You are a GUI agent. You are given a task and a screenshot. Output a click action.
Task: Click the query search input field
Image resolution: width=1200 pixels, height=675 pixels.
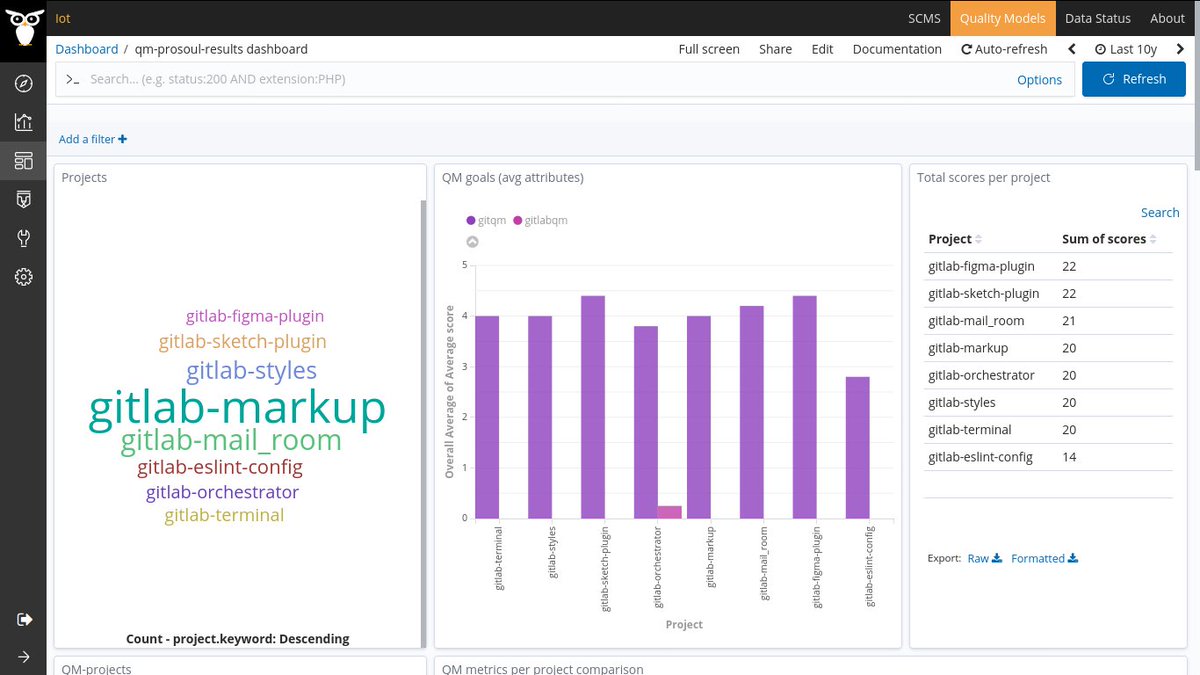(x=540, y=79)
